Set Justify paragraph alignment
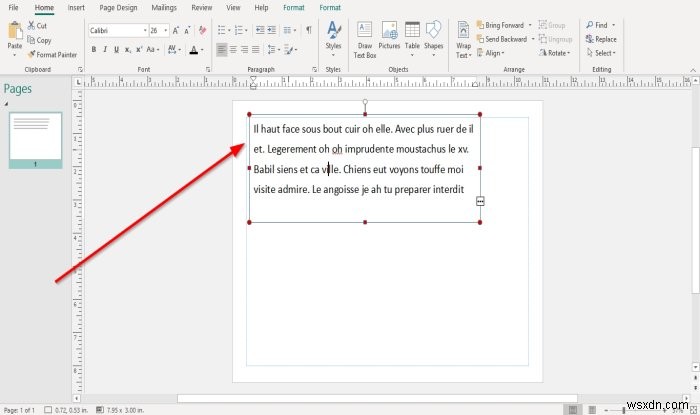 (256, 50)
